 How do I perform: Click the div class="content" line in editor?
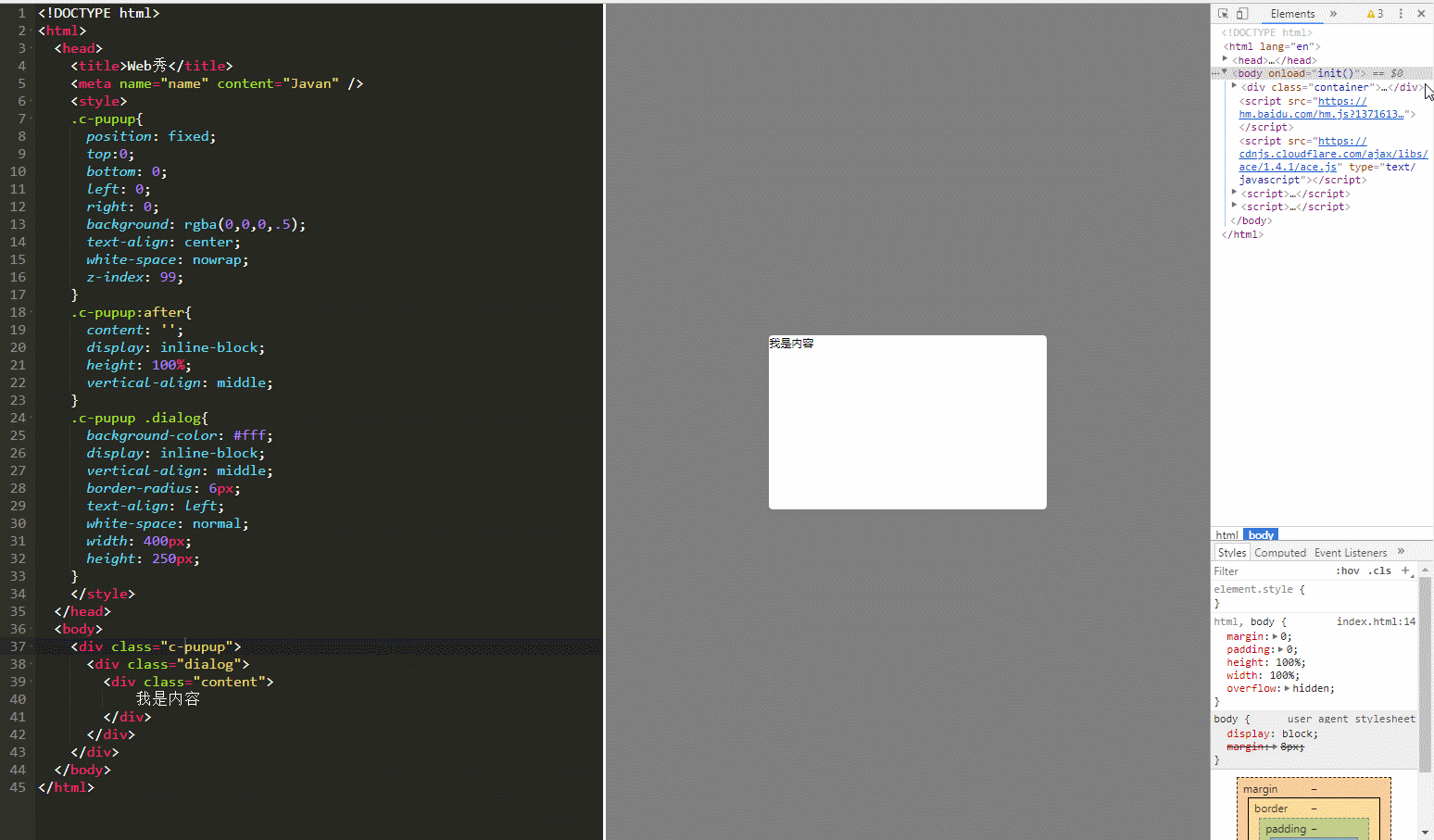(x=188, y=682)
